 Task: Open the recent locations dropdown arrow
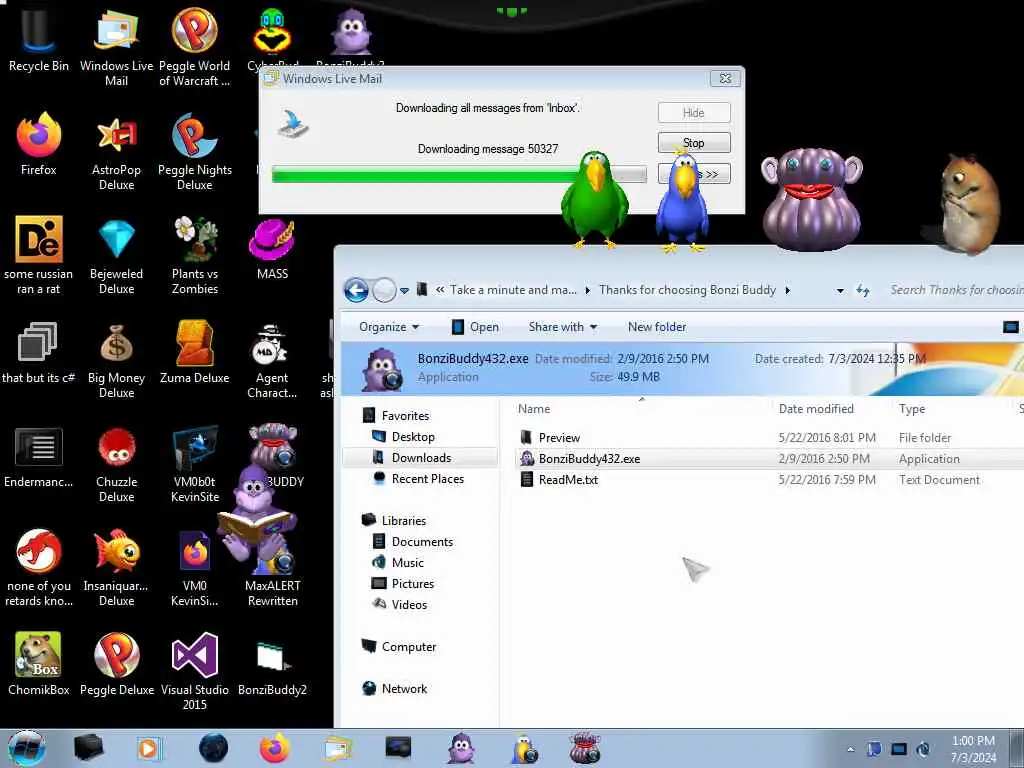coord(404,291)
